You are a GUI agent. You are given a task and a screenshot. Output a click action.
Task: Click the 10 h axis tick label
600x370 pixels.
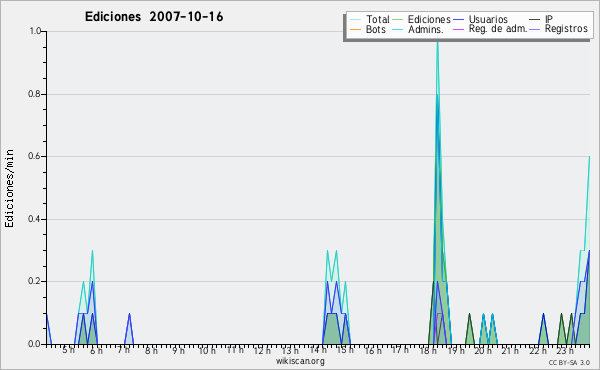click(207, 350)
